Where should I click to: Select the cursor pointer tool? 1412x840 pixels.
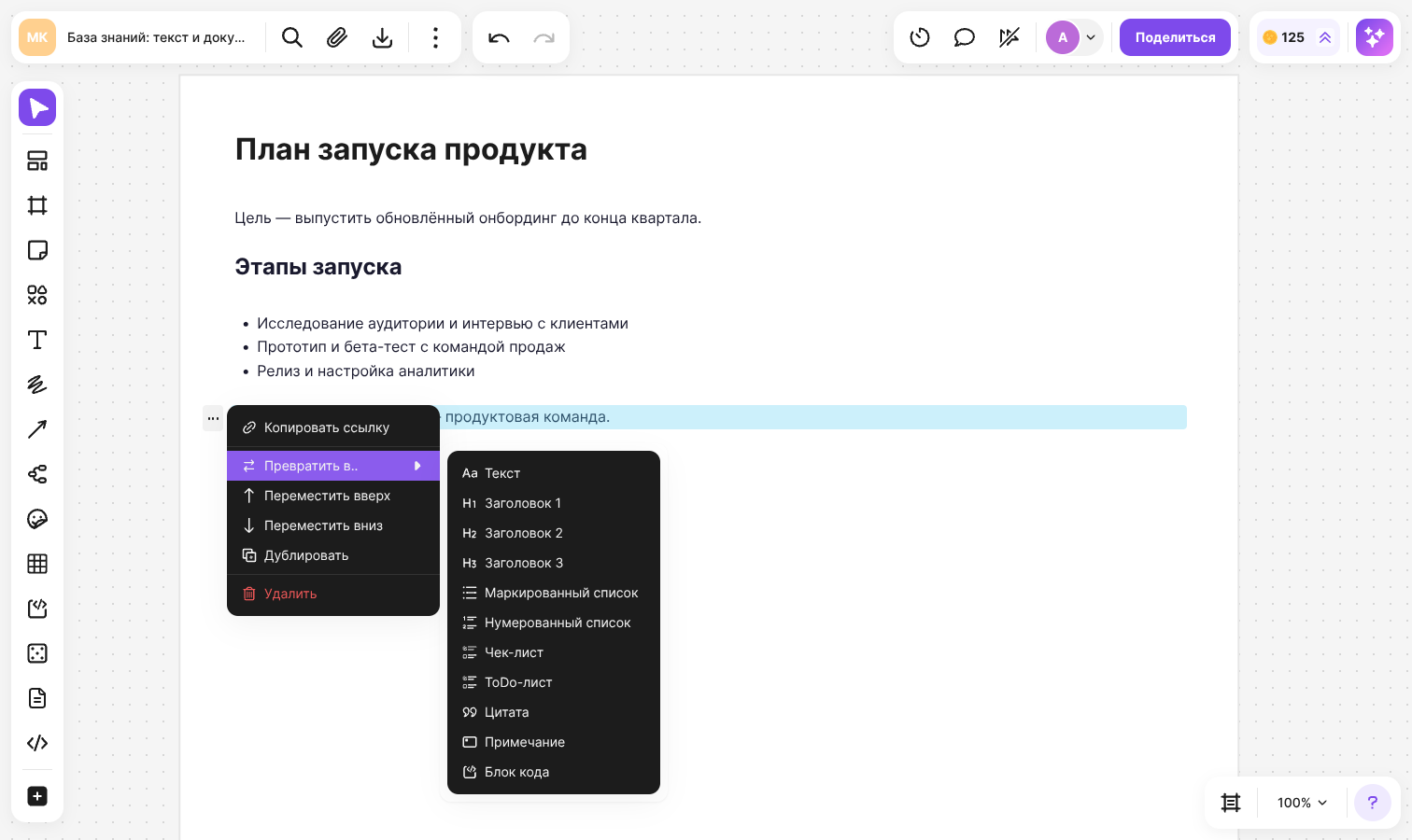pyautogui.click(x=37, y=108)
